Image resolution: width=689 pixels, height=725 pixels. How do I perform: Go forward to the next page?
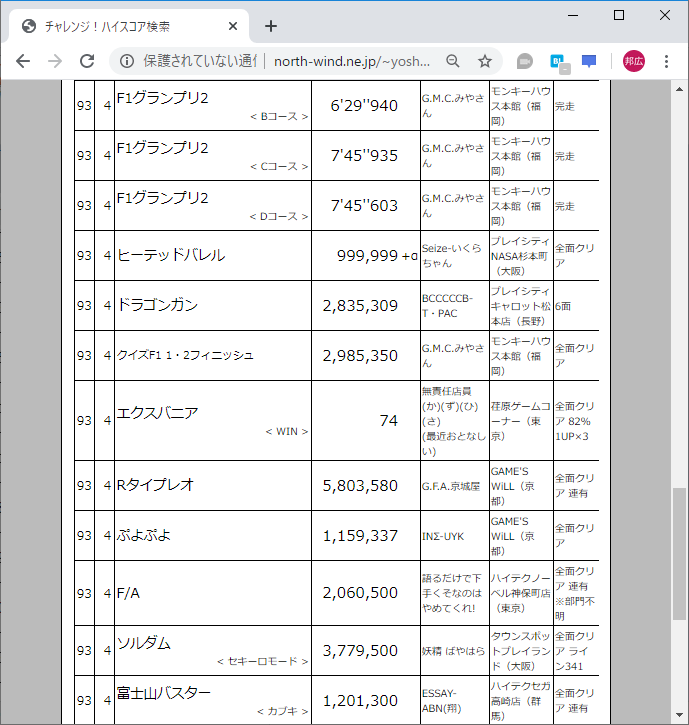tap(55, 61)
